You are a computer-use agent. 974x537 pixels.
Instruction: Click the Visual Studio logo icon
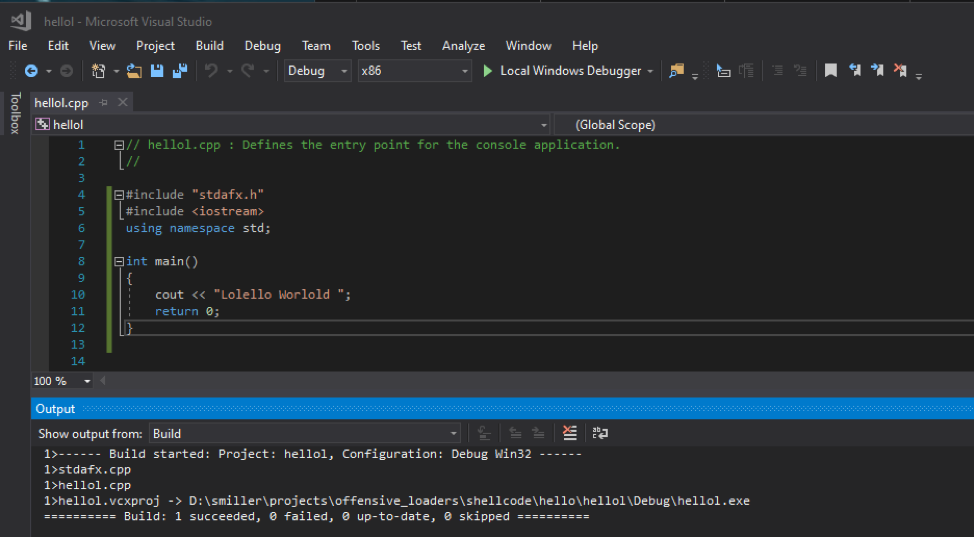pos(20,21)
